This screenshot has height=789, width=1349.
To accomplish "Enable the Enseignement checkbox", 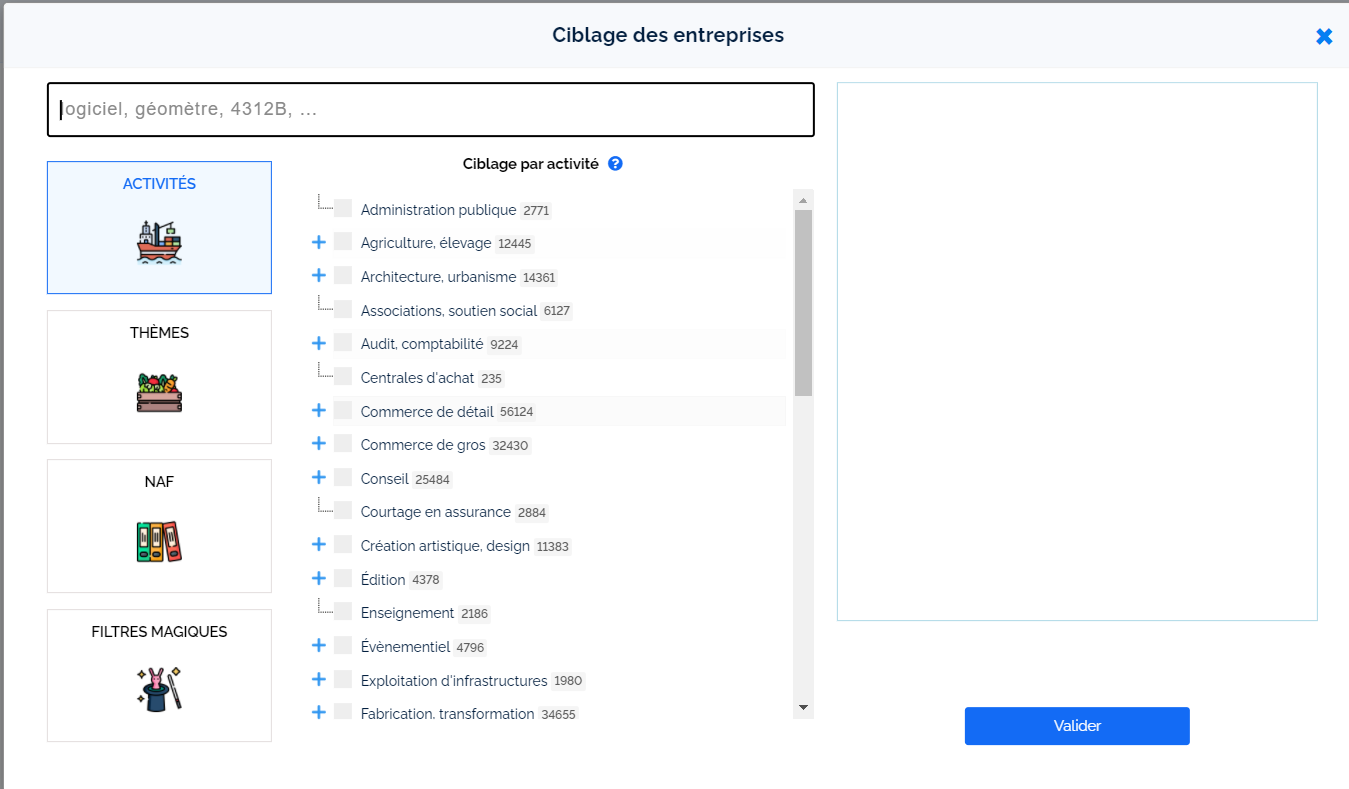I will [343, 611].
